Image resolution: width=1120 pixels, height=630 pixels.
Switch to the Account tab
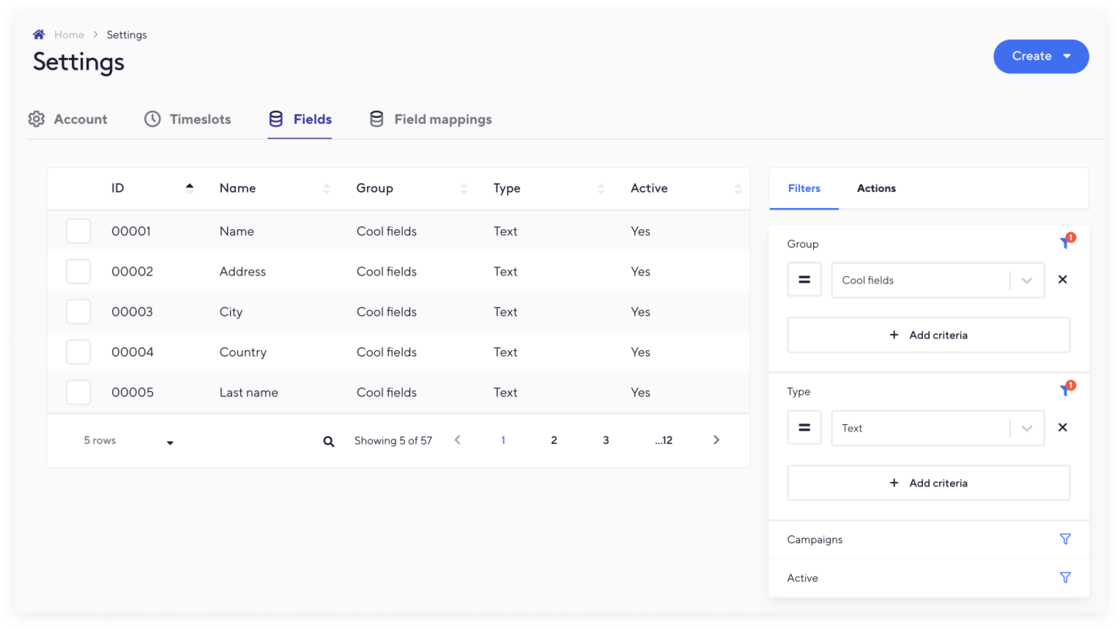(68, 119)
